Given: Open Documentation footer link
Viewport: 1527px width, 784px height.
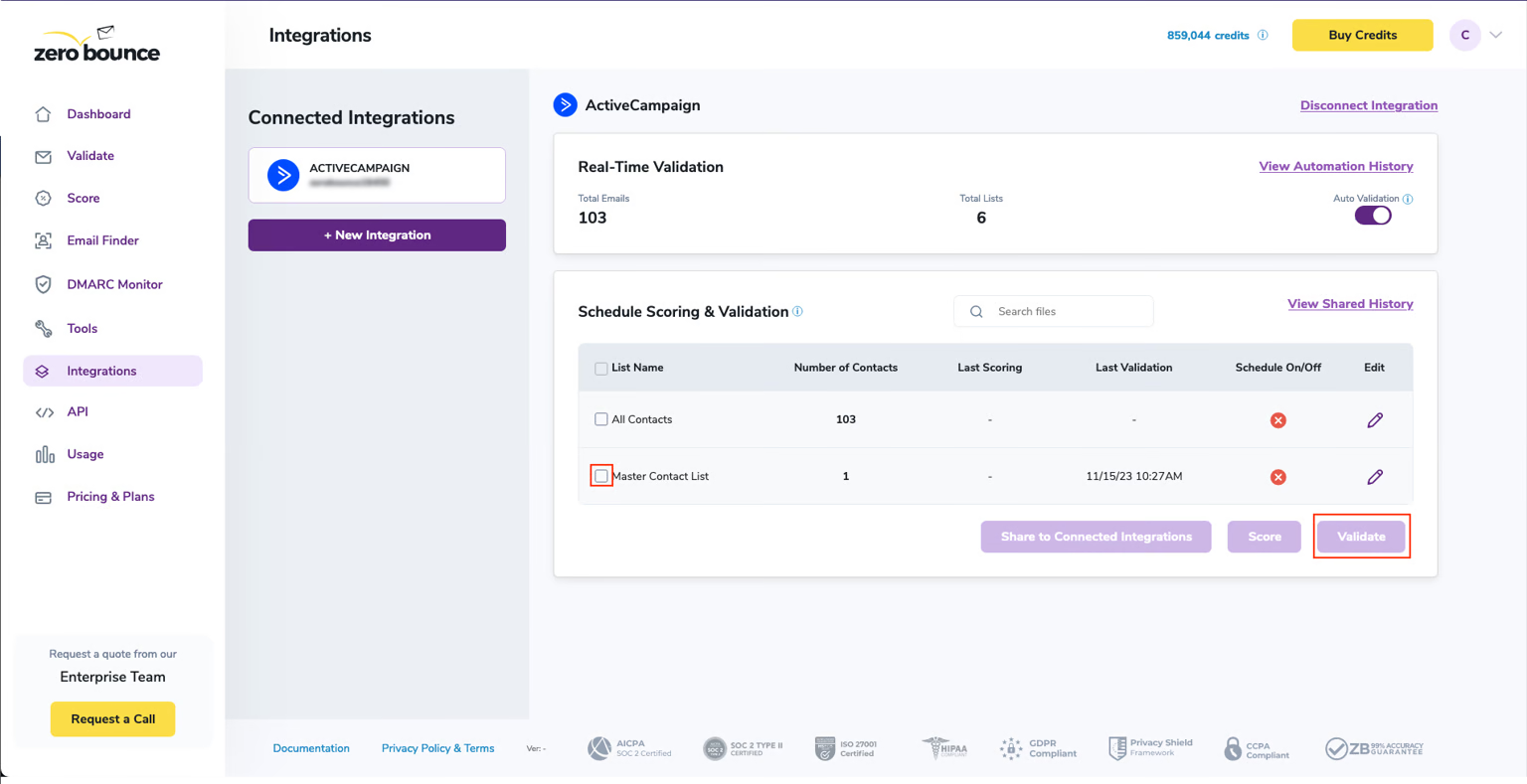Looking at the screenshot, I should point(311,748).
